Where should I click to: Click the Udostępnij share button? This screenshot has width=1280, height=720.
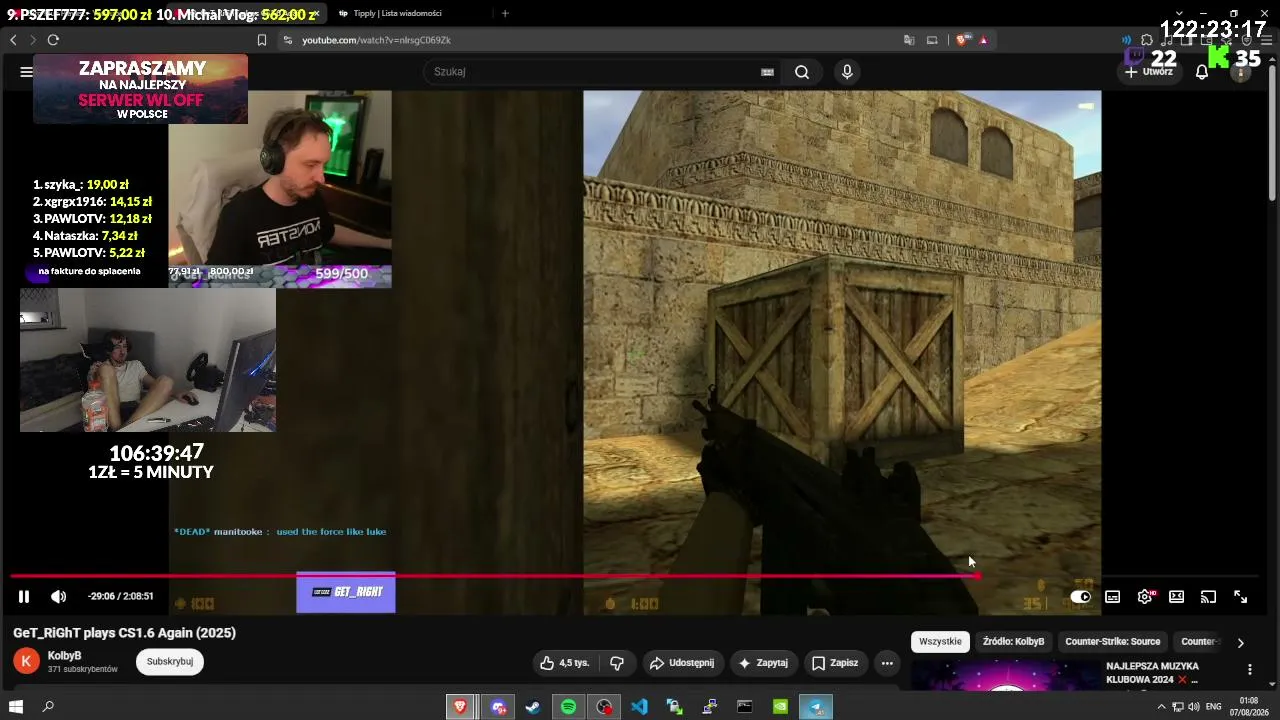[x=682, y=663]
